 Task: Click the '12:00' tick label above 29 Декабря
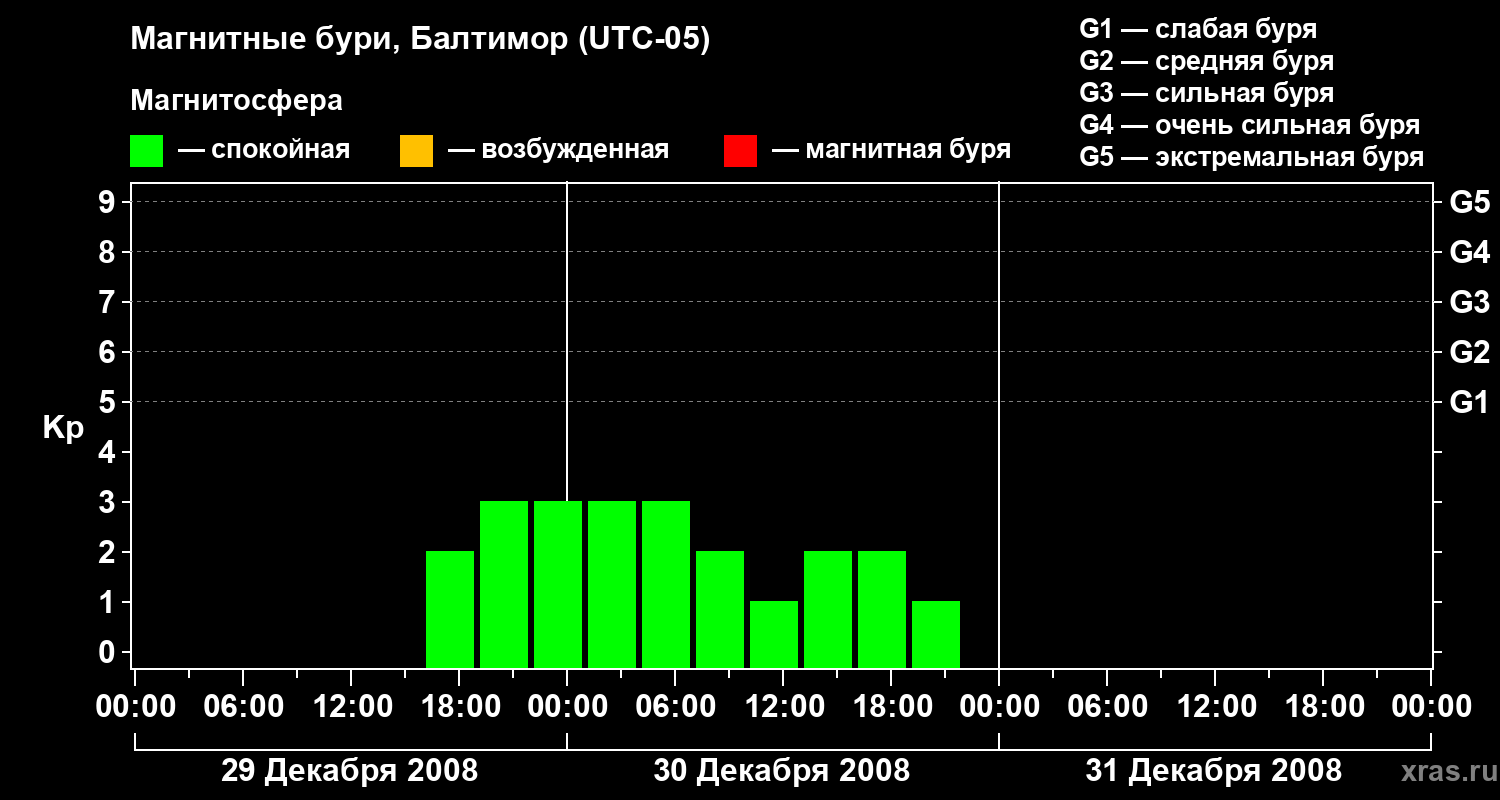coord(352,707)
